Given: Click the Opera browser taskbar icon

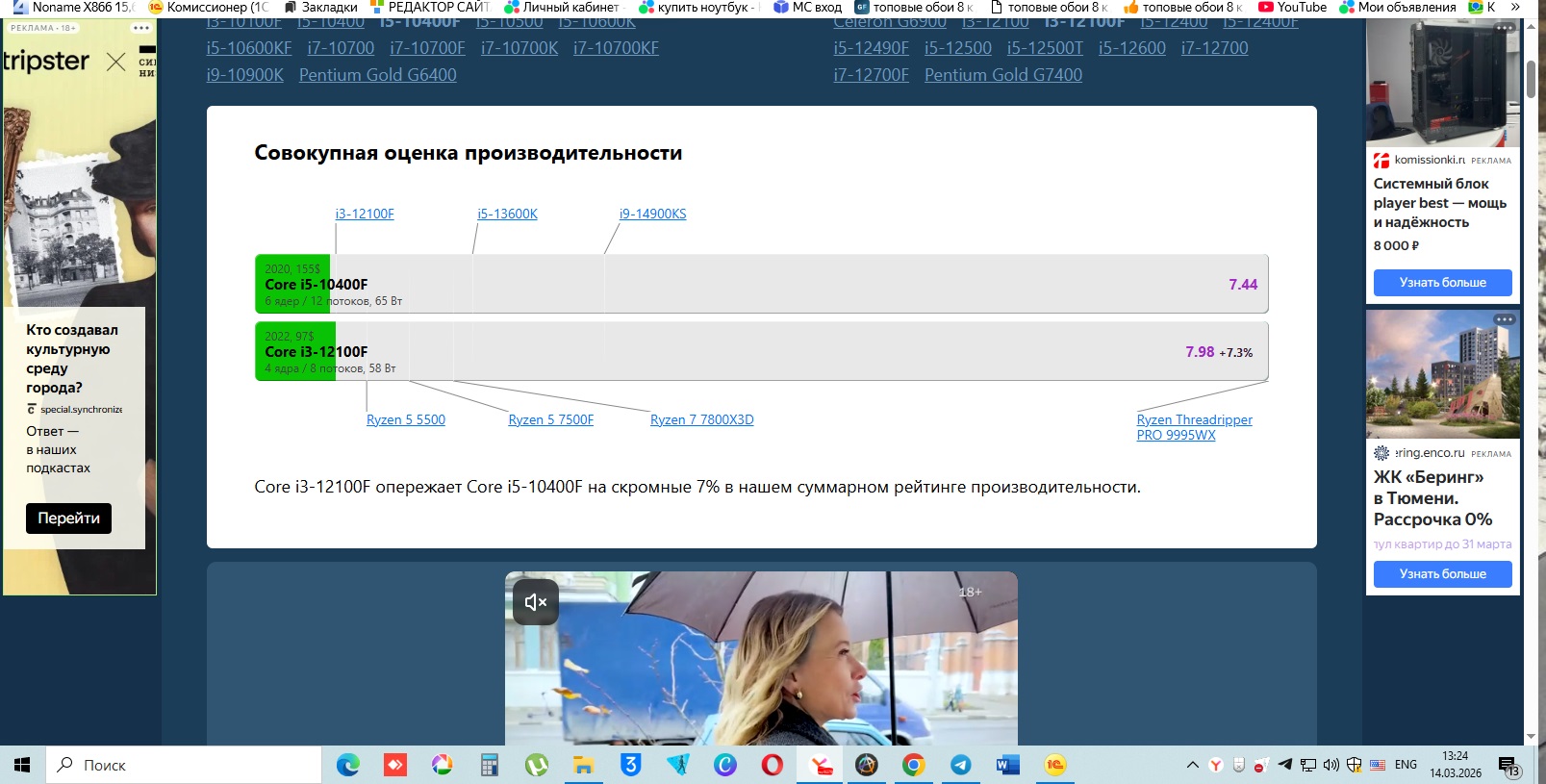Looking at the screenshot, I should 772,765.
